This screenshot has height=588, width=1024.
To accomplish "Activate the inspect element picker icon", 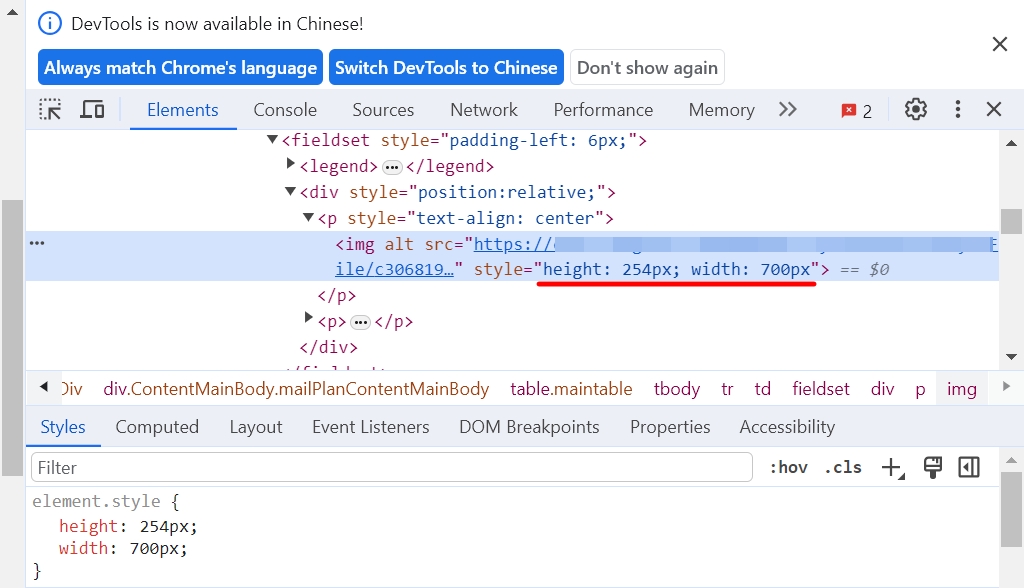I will click(x=50, y=110).
